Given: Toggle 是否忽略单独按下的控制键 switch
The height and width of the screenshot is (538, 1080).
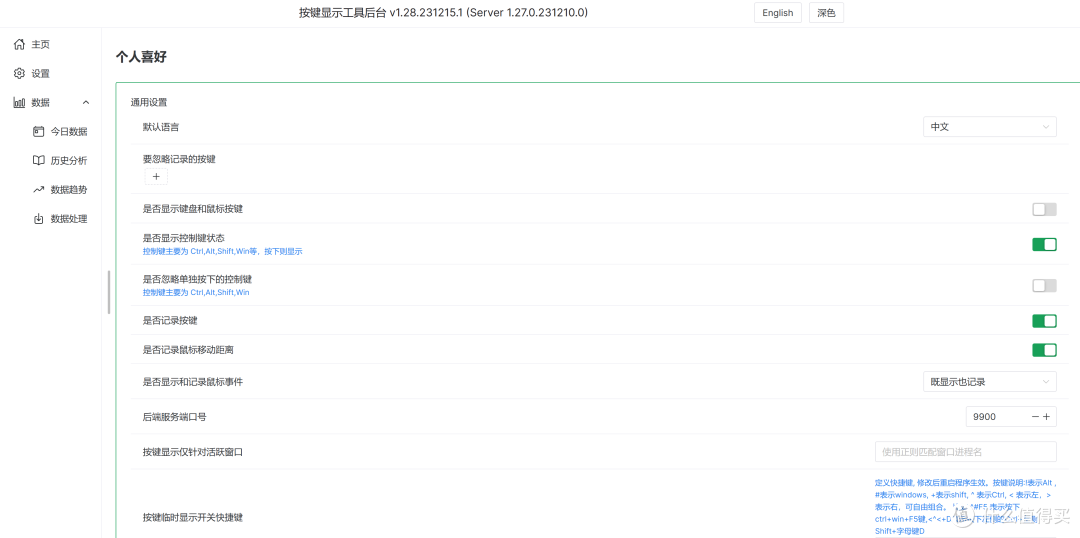Looking at the screenshot, I should pos(1044,285).
